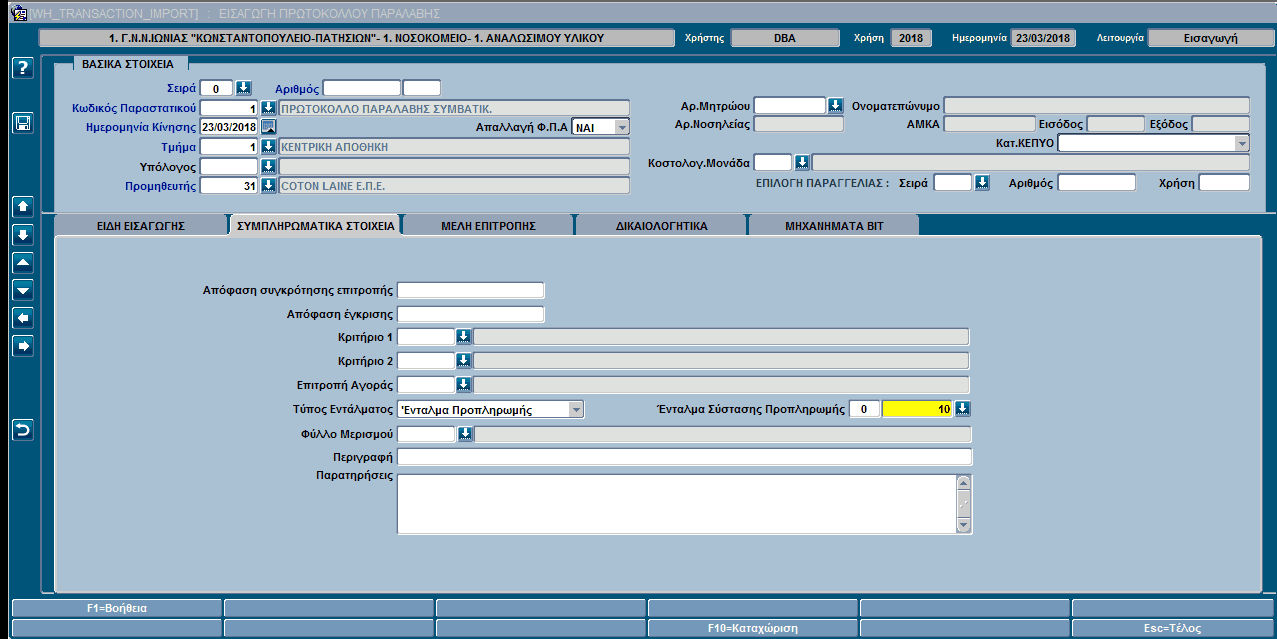Open lookup list for Κριτήριο 1

[x=463, y=337]
